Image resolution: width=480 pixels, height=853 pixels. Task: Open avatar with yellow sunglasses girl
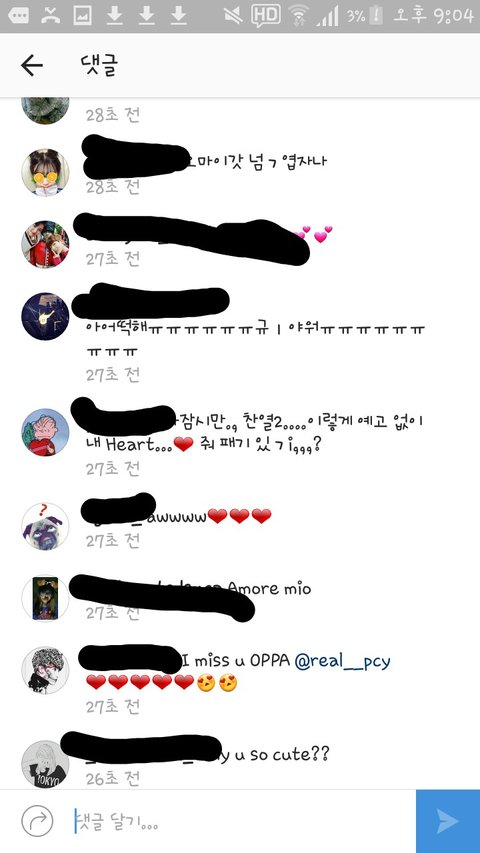tap(45, 172)
